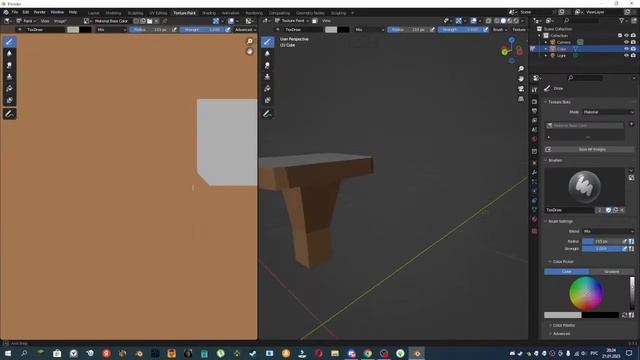640x360 pixels.
Task: Toggle Camera visibility eye in outliner
Action: tap(627, 42)
